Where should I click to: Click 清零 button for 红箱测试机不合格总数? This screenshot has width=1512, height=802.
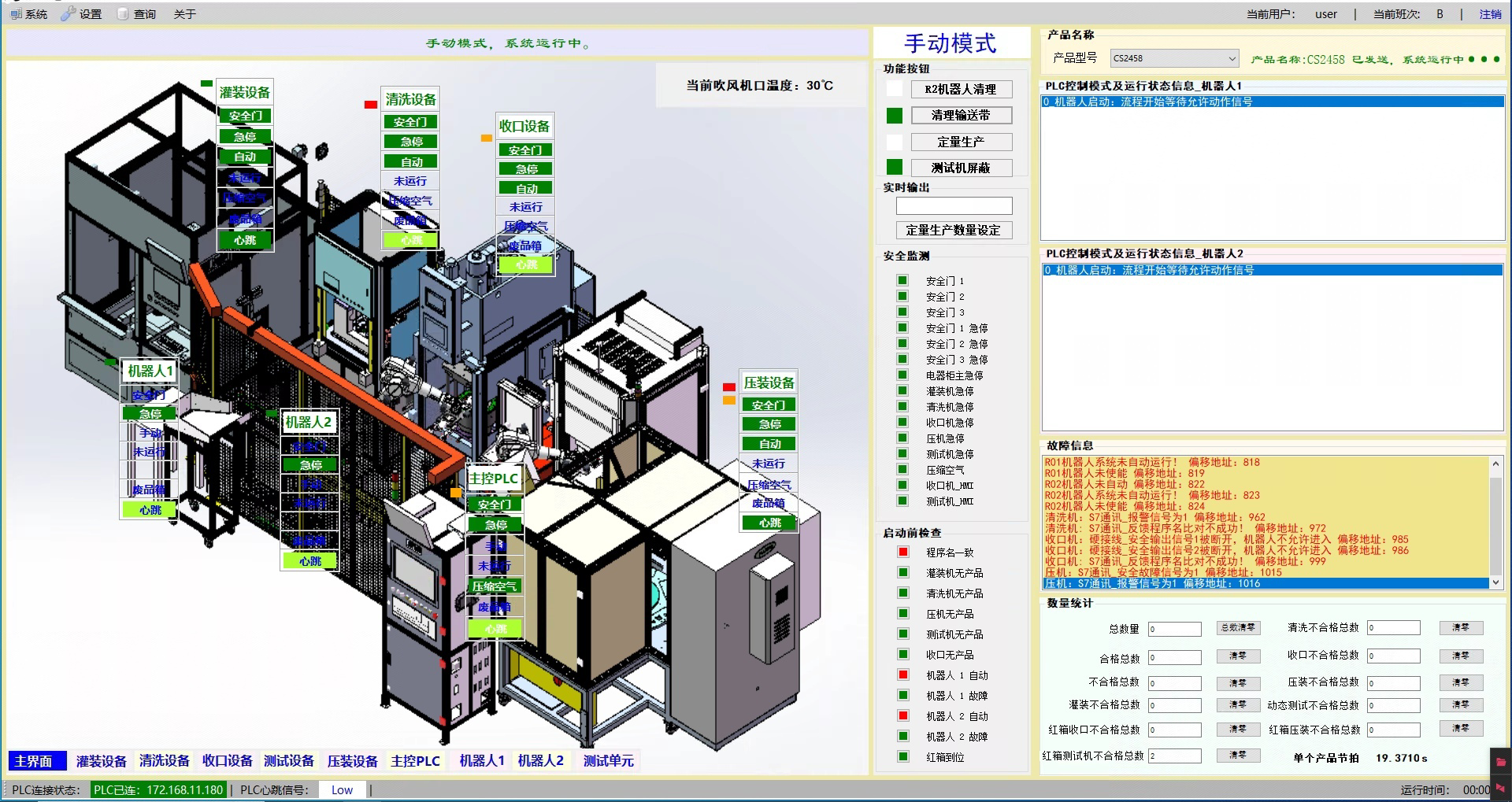coord(1237,755)
